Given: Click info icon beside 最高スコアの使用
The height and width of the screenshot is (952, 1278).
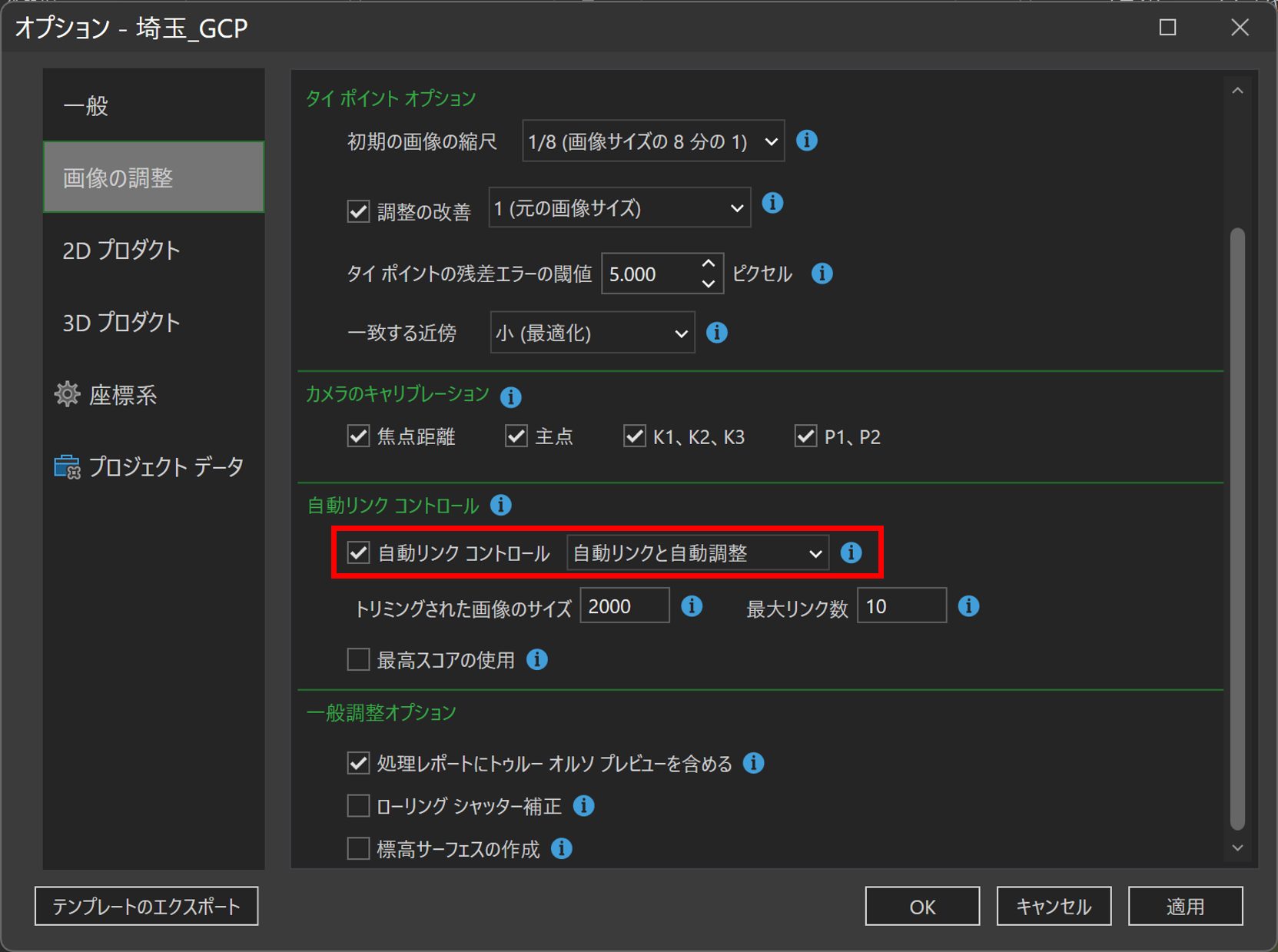Looking at the screenshot, I should (537, 659).
